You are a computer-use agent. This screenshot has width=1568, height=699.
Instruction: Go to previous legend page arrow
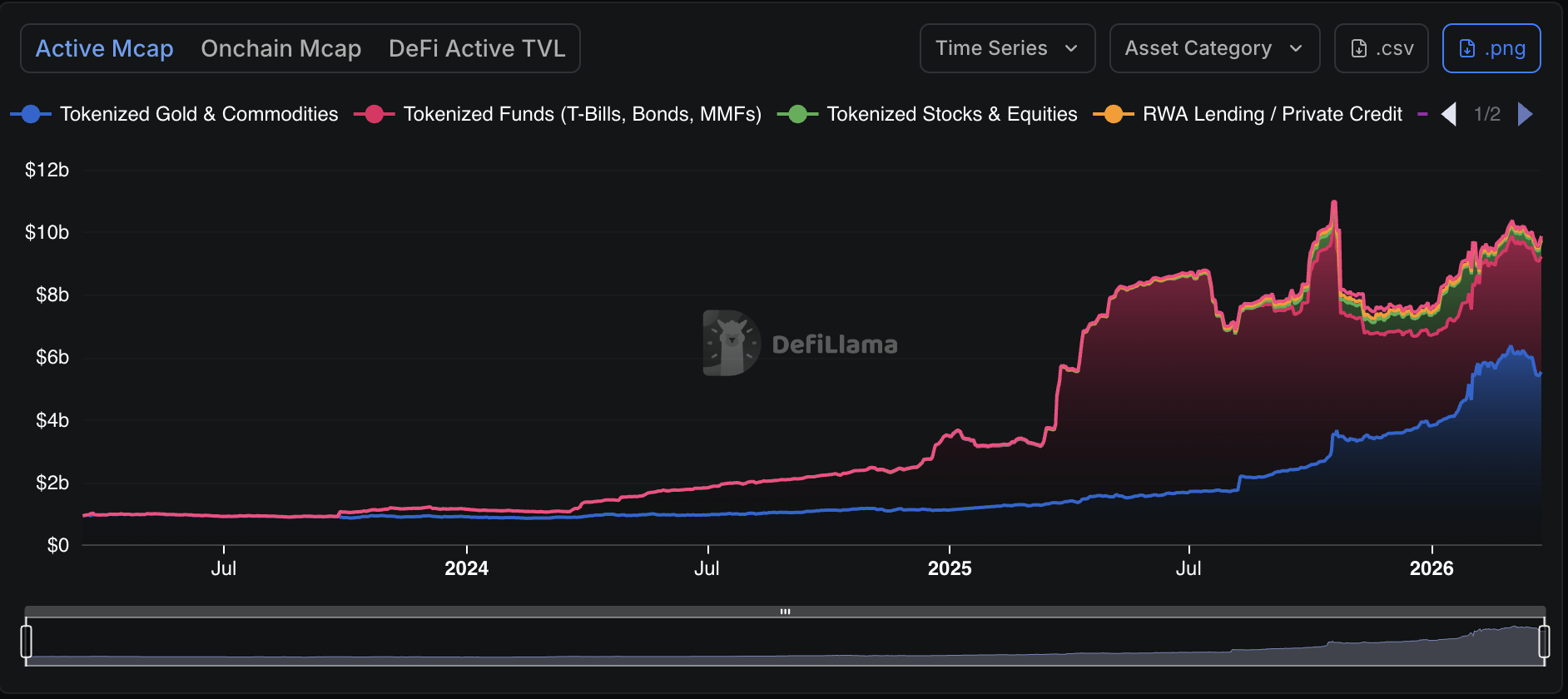pyautogui.click(x=1449, y=114)
